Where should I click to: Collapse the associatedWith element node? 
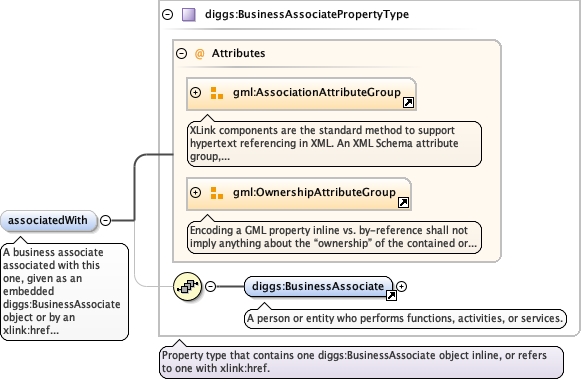tap(106, 221)
